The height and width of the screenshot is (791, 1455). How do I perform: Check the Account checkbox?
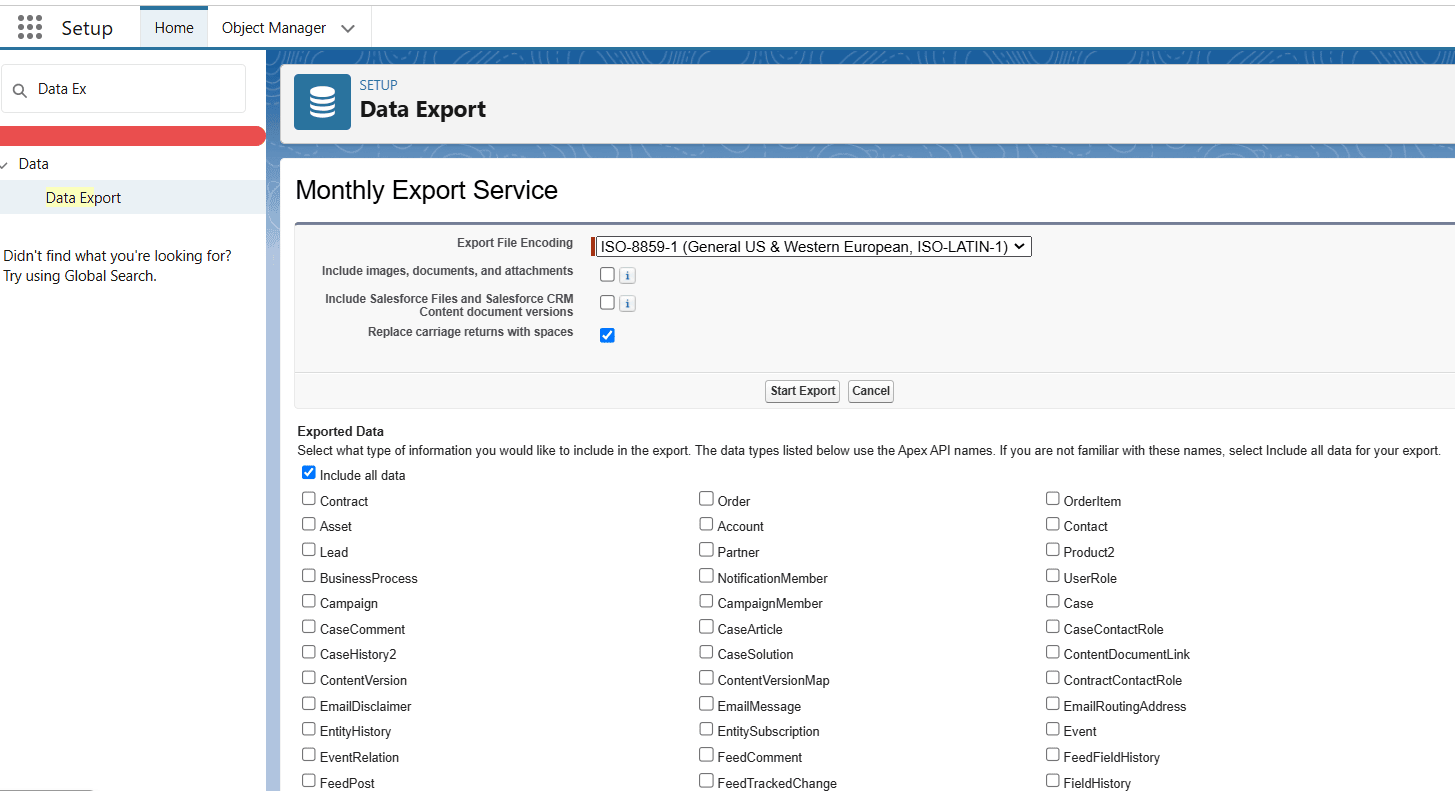tap(707, 524)
